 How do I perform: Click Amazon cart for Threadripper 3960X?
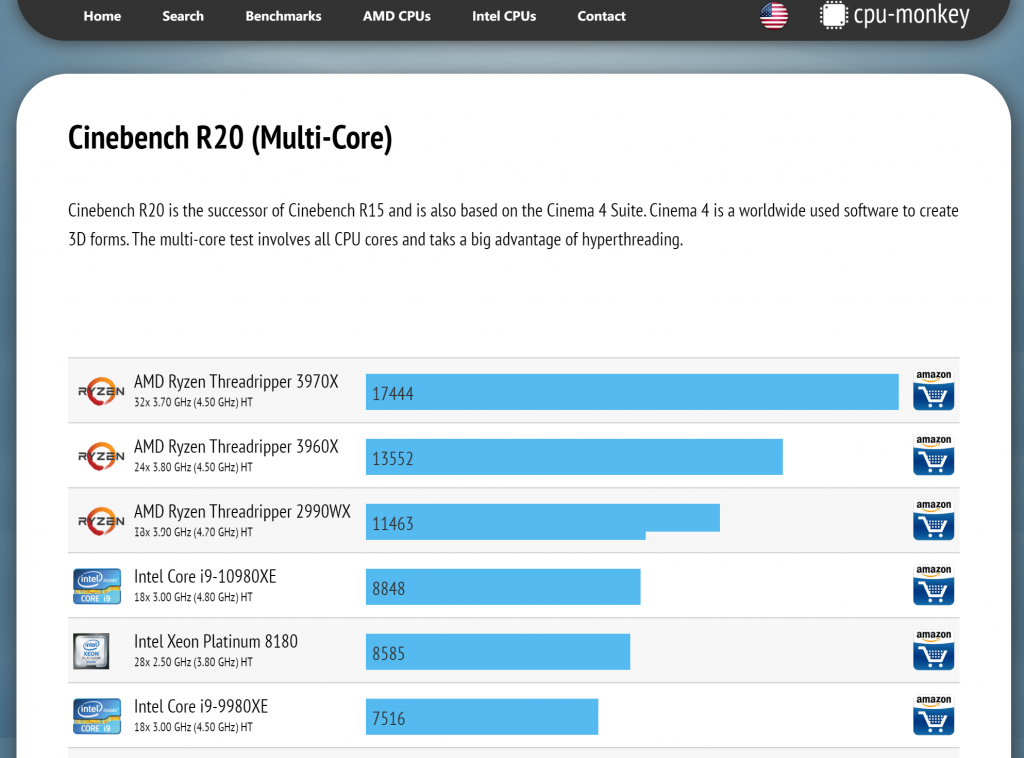[933, 455]
